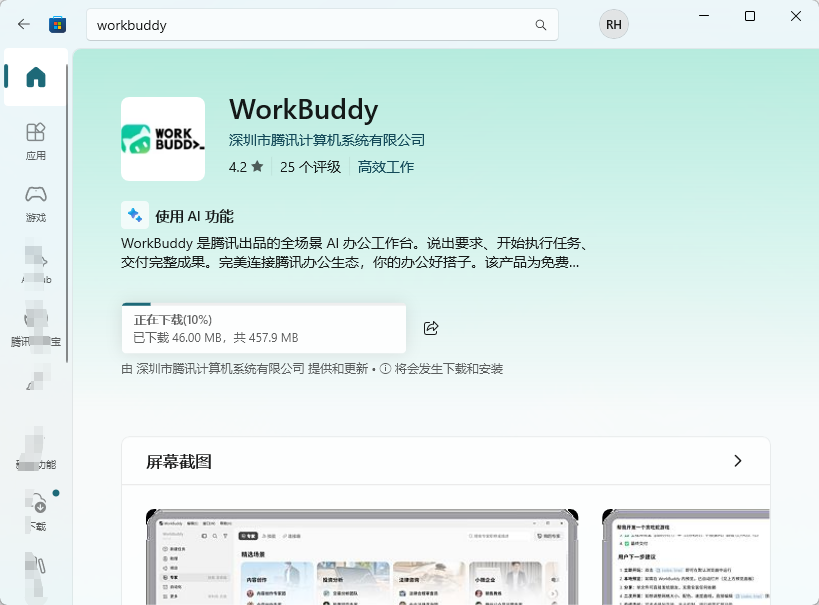Open the second screenshot thumbnail

click(x=686, y=557)
